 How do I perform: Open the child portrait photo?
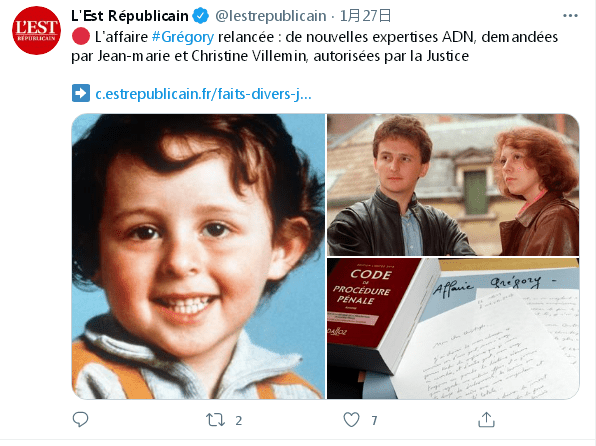[x=198, y=257]
